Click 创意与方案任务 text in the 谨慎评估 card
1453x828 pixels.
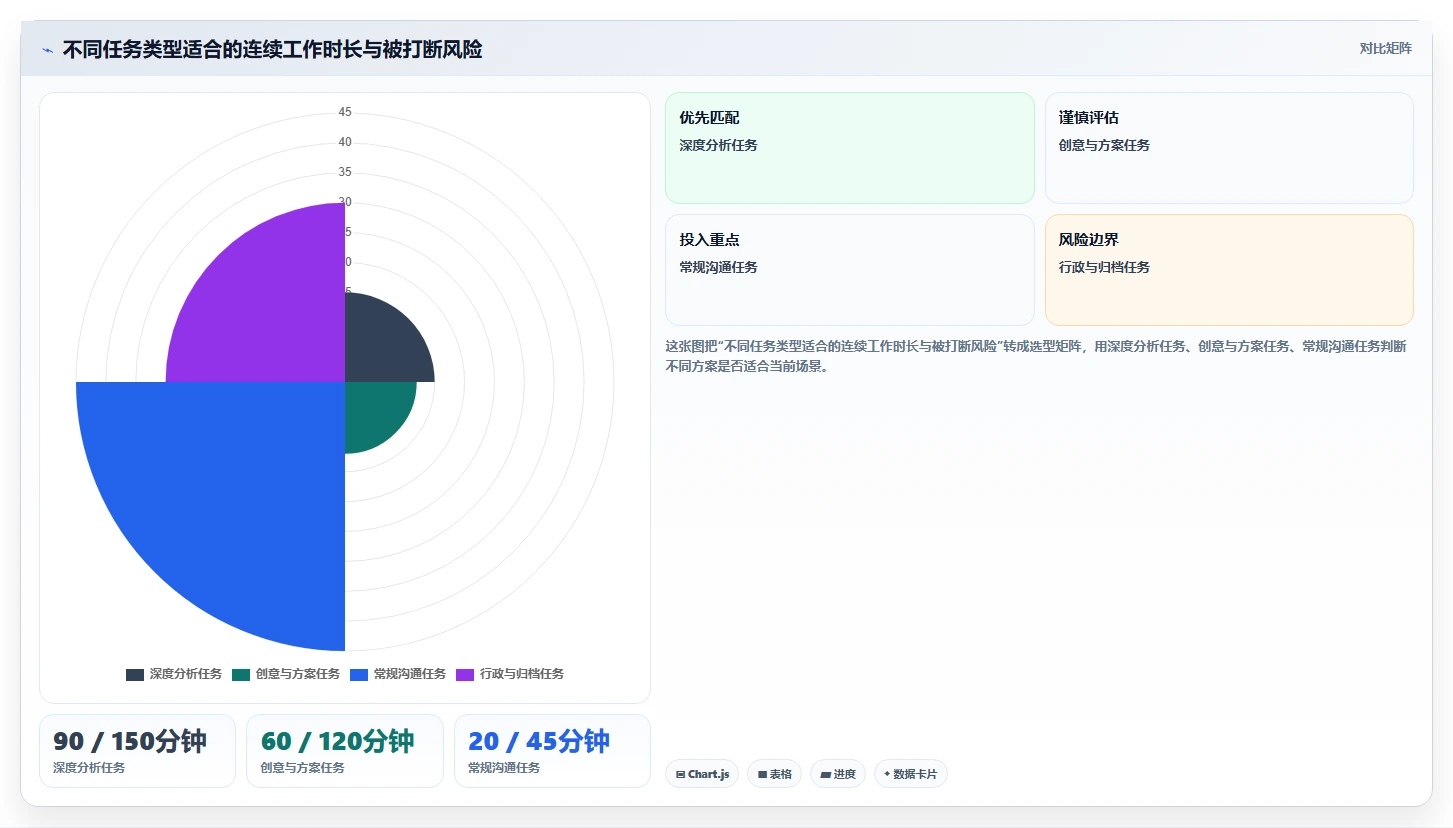pyautogui.click(x=1104, y=145)
